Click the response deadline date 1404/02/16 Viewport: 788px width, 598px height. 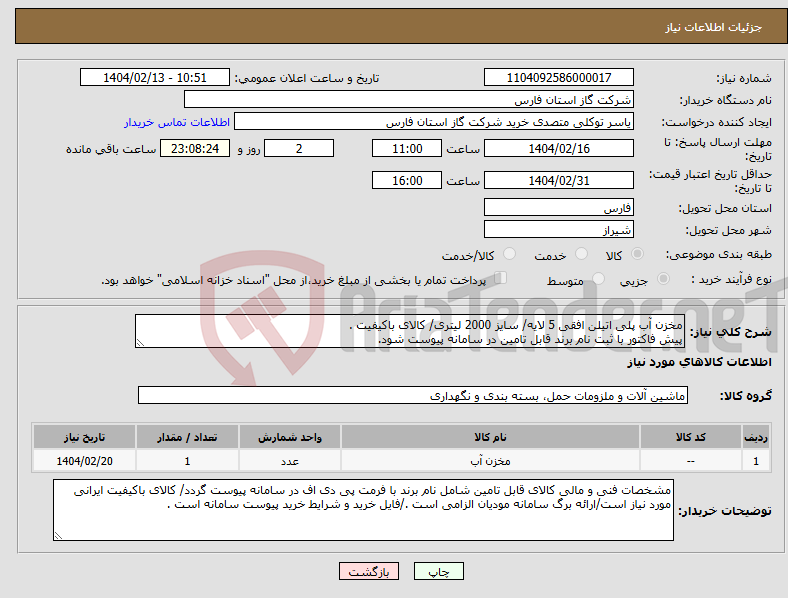pyautogui.click(x=559, y=148)
